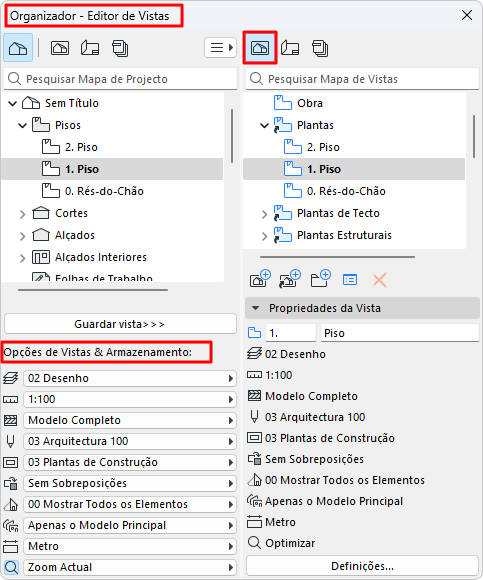
Task: Click the Definições button
Action: (362, 566)
